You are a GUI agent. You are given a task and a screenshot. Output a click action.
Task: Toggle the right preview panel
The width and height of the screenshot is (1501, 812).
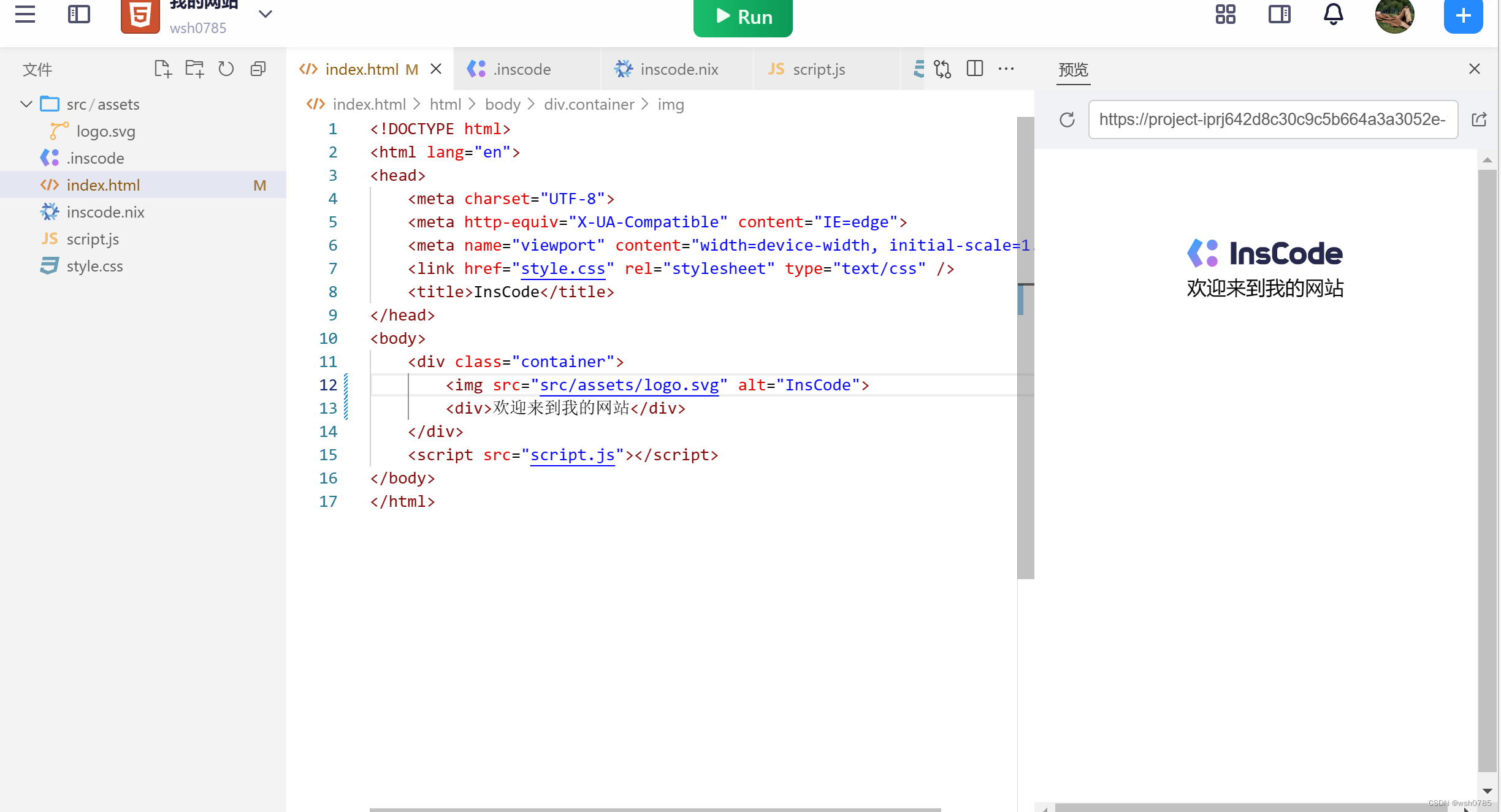click(x=1279, y=15)
